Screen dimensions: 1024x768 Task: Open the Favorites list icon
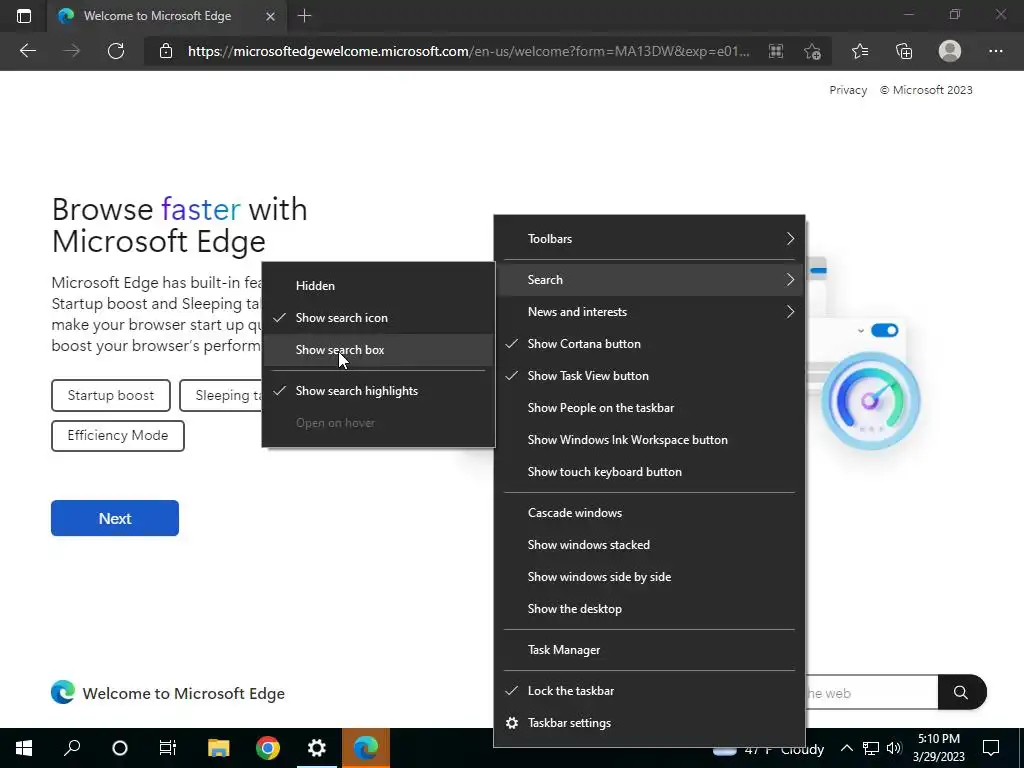pyautogui.click(x=860, y=51)
